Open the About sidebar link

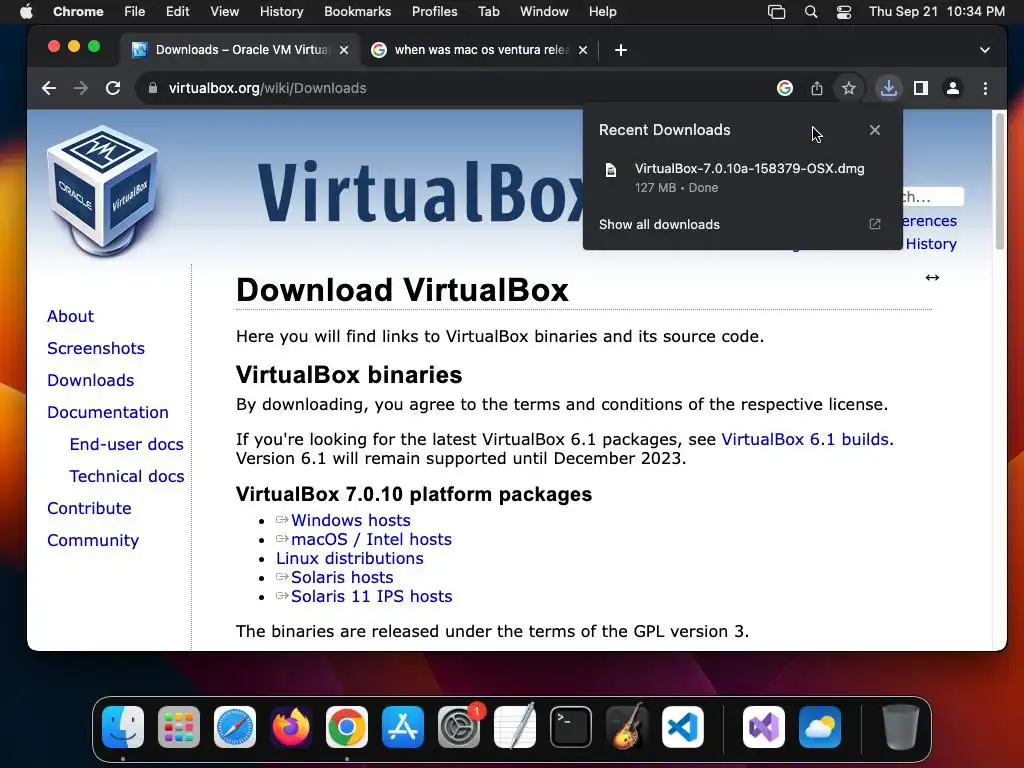(71, 316)
